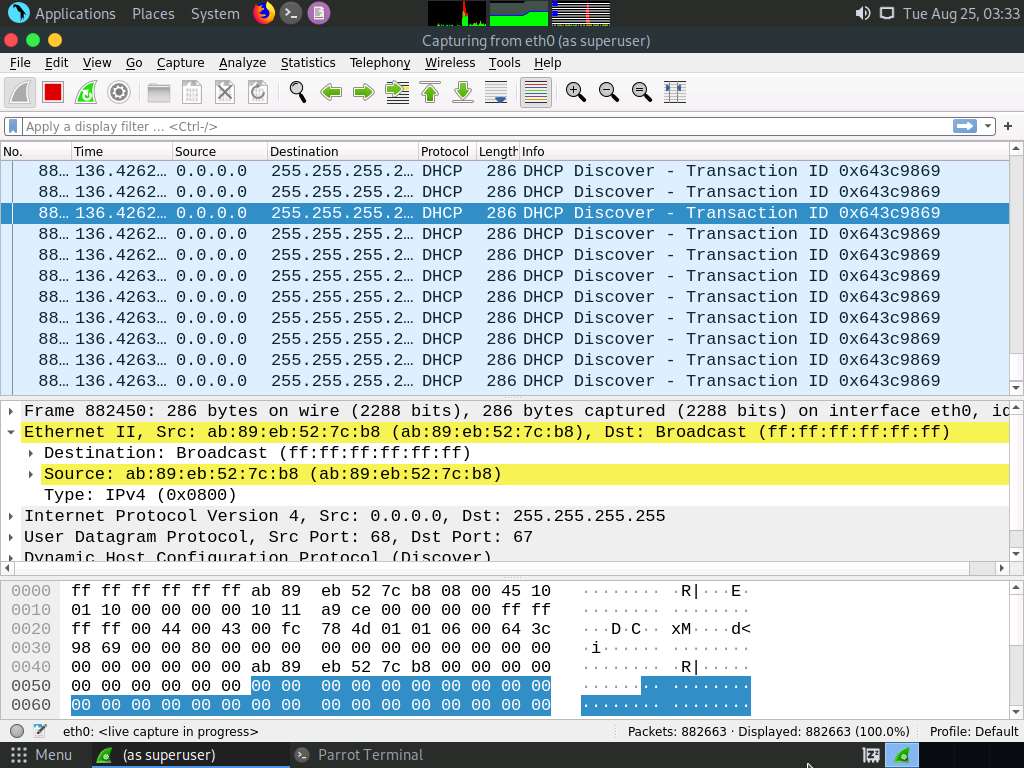This screenshot has width=1024, height=768.
Task: Sort by the Info column header
Action: coord(764,152)
